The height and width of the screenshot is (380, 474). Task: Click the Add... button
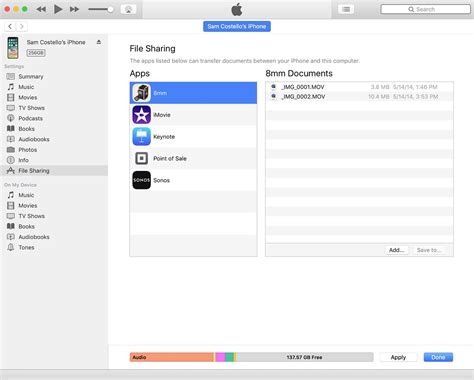click(x=397, y=250)
